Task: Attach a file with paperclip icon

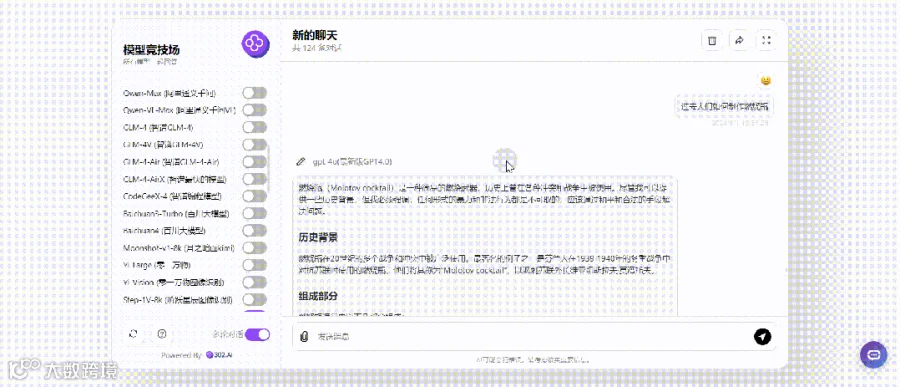Action: 304,336
